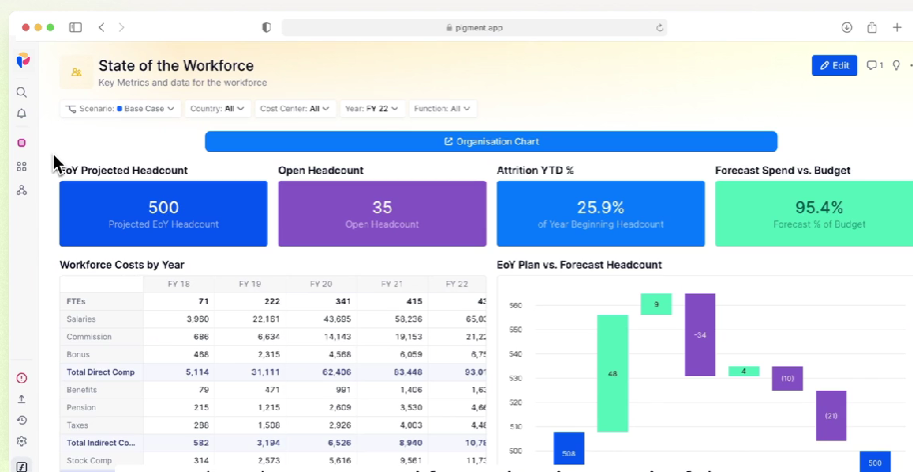The width and height of the screenshot is (913, 472).
Task: Open search from the sidebar magnifier icon
Action: point(22,93)
